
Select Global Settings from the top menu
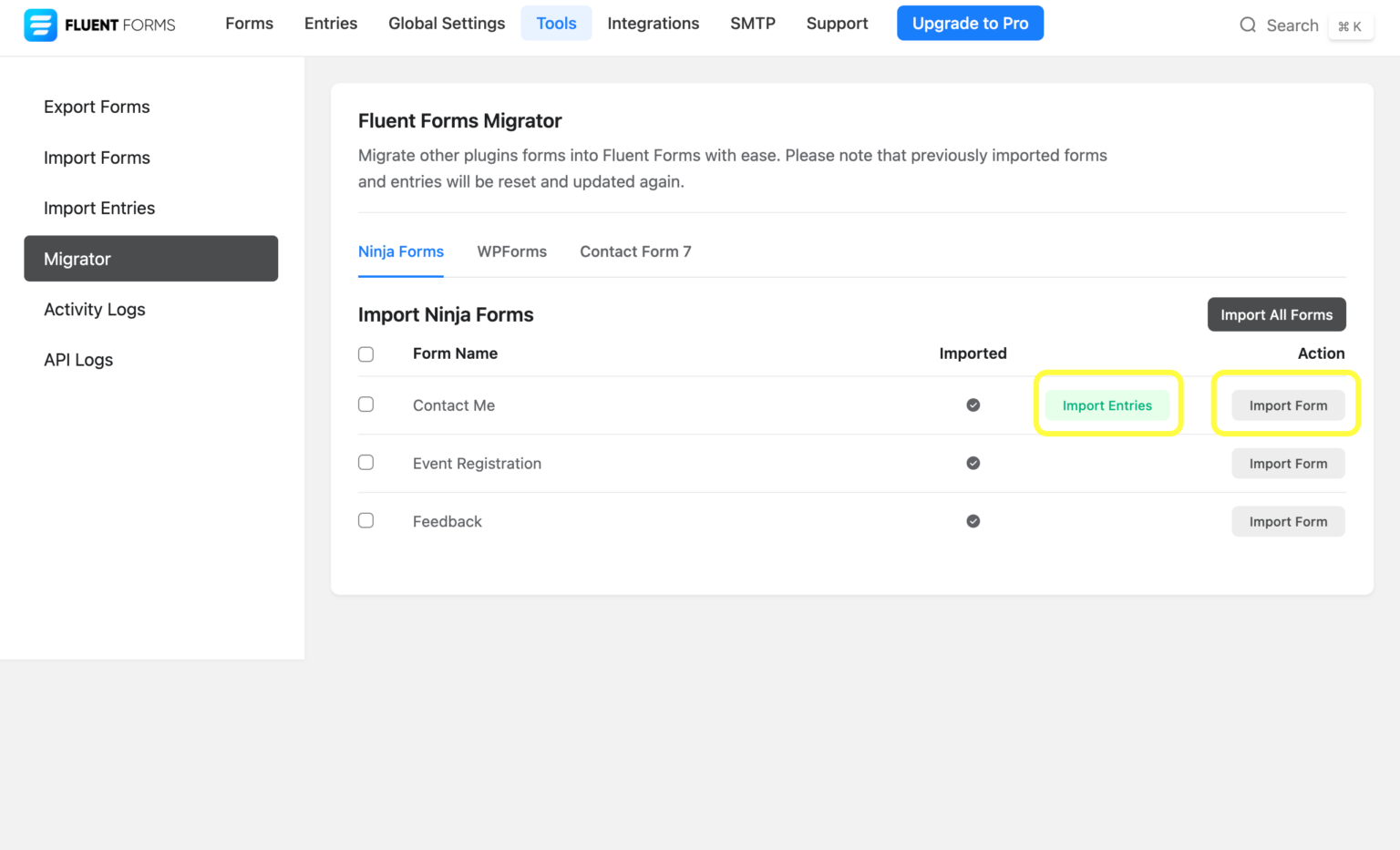(447, 23)
